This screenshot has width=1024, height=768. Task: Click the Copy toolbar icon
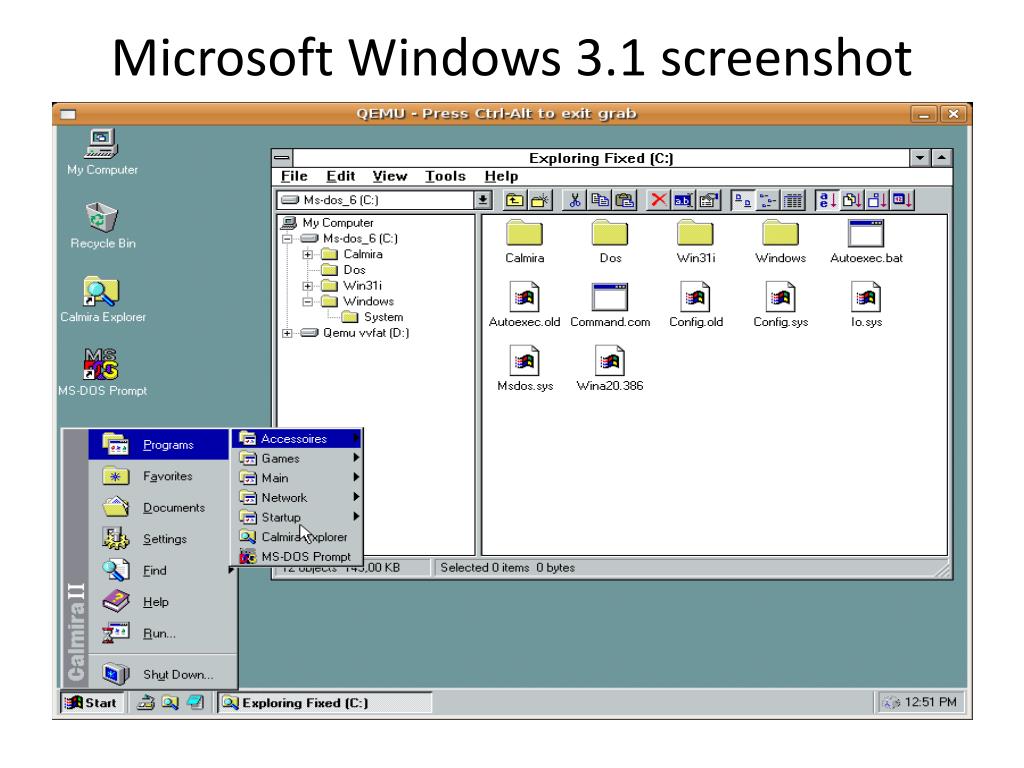[600, 200]
